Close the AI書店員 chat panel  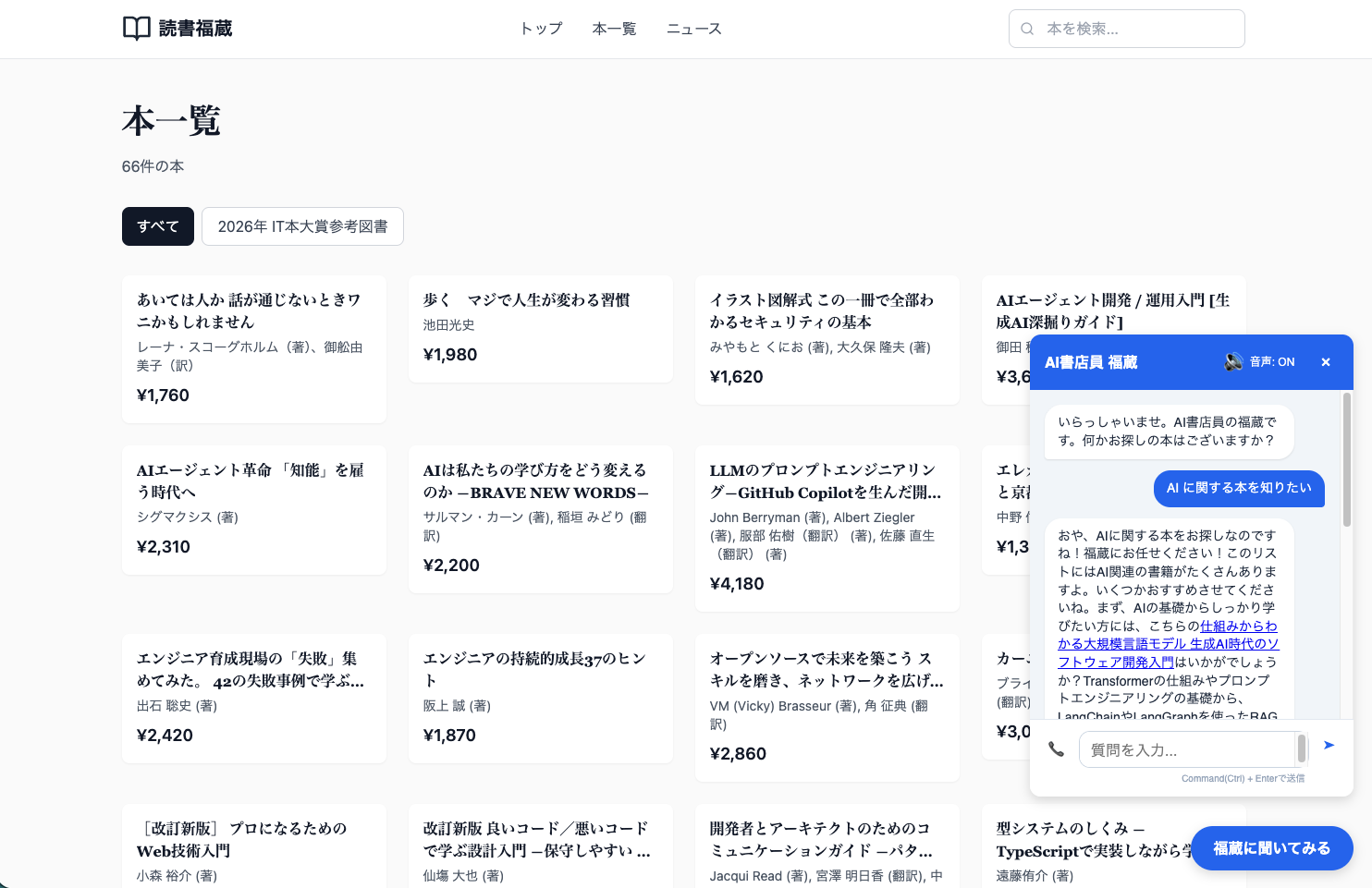tap(1326, 362)
